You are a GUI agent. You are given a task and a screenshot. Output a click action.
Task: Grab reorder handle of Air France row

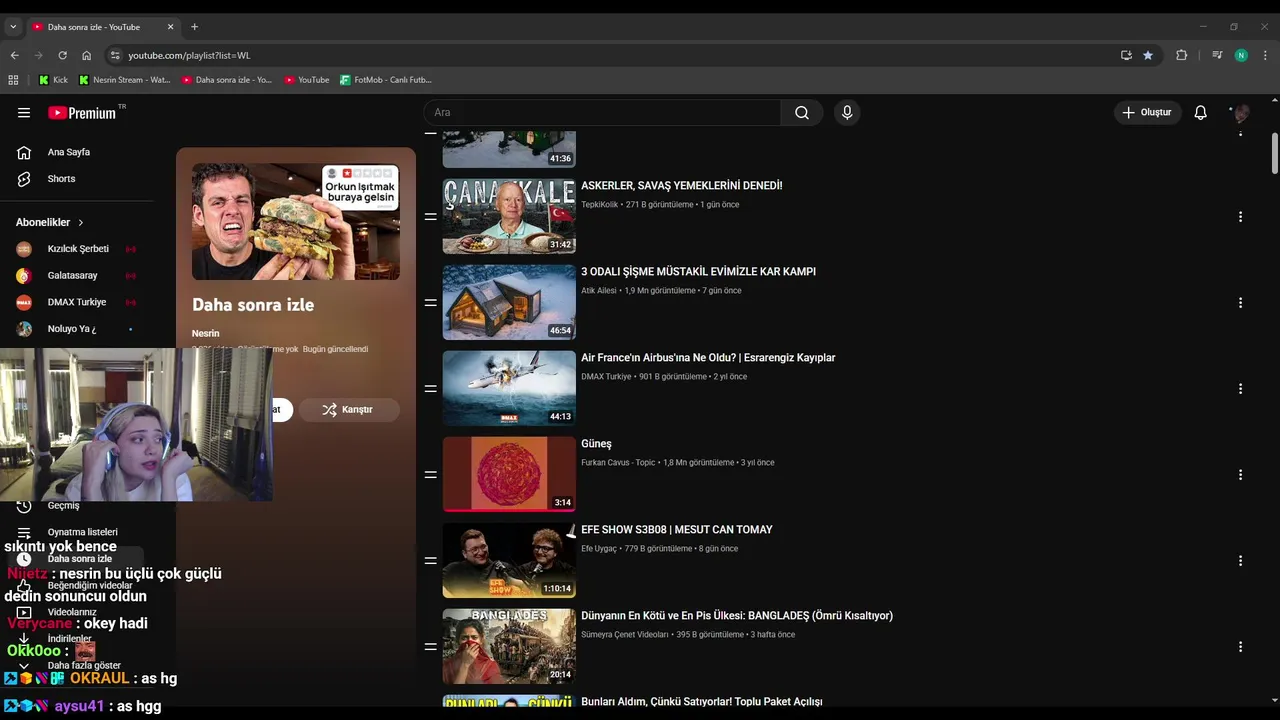(x=430, y=389)
